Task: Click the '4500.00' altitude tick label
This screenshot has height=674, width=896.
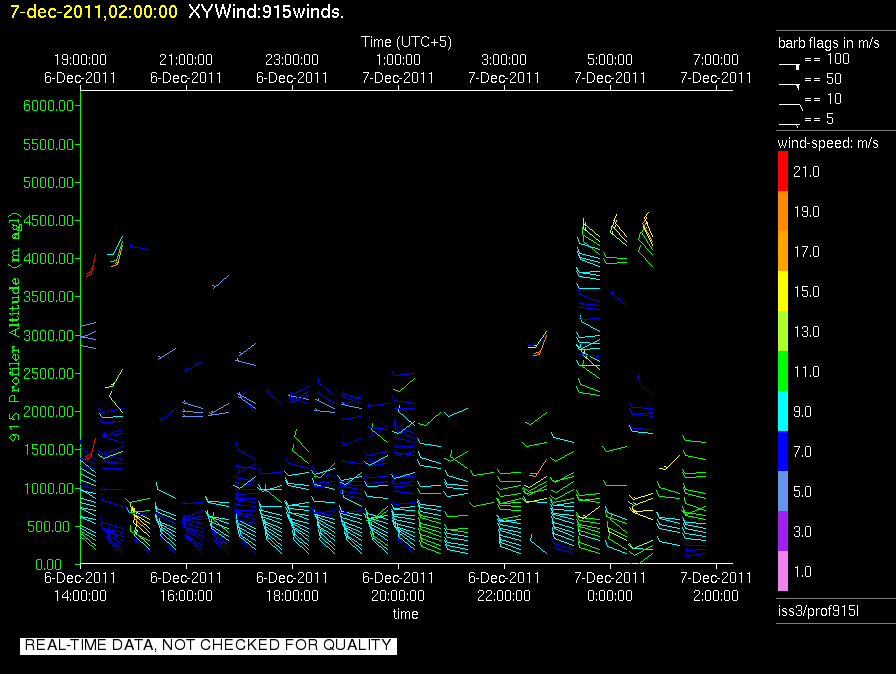Action: point(49,220)
